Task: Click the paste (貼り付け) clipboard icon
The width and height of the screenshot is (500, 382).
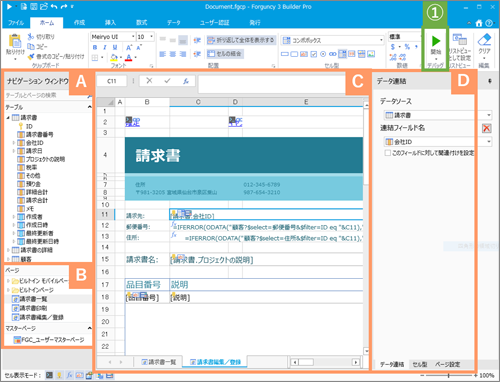Action: (x=15, y=41)
